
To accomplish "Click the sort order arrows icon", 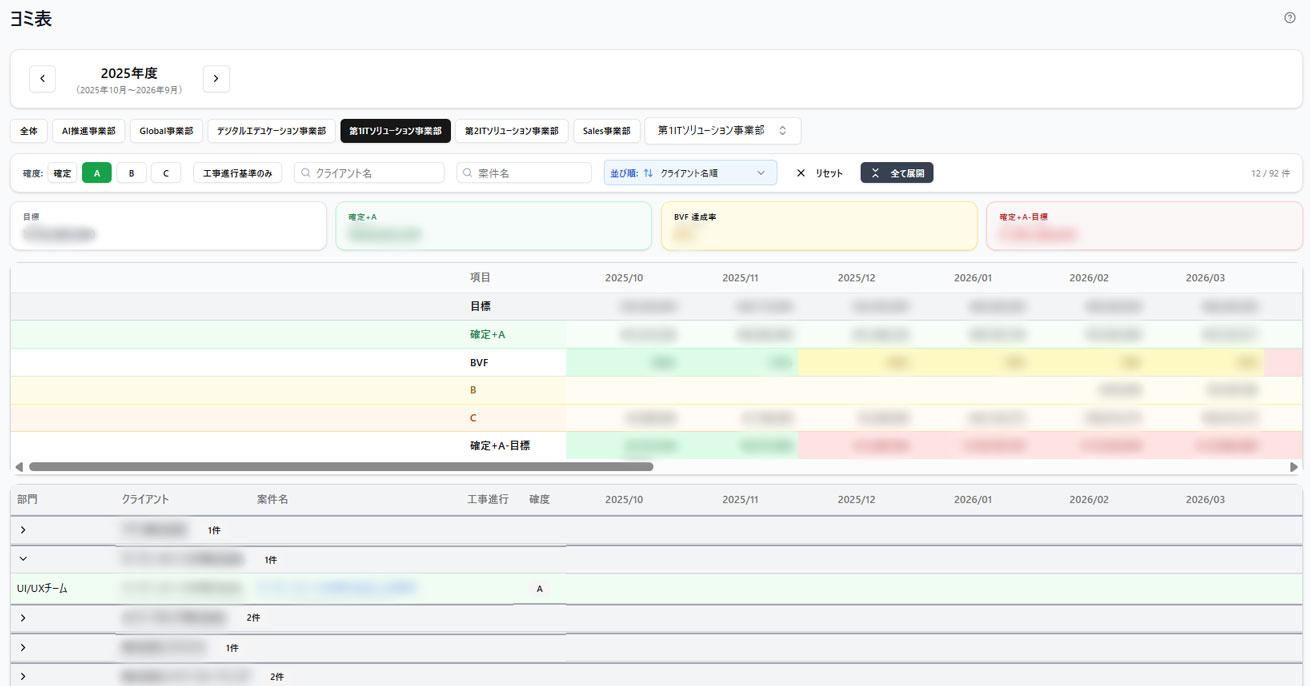I will [648, 173].
